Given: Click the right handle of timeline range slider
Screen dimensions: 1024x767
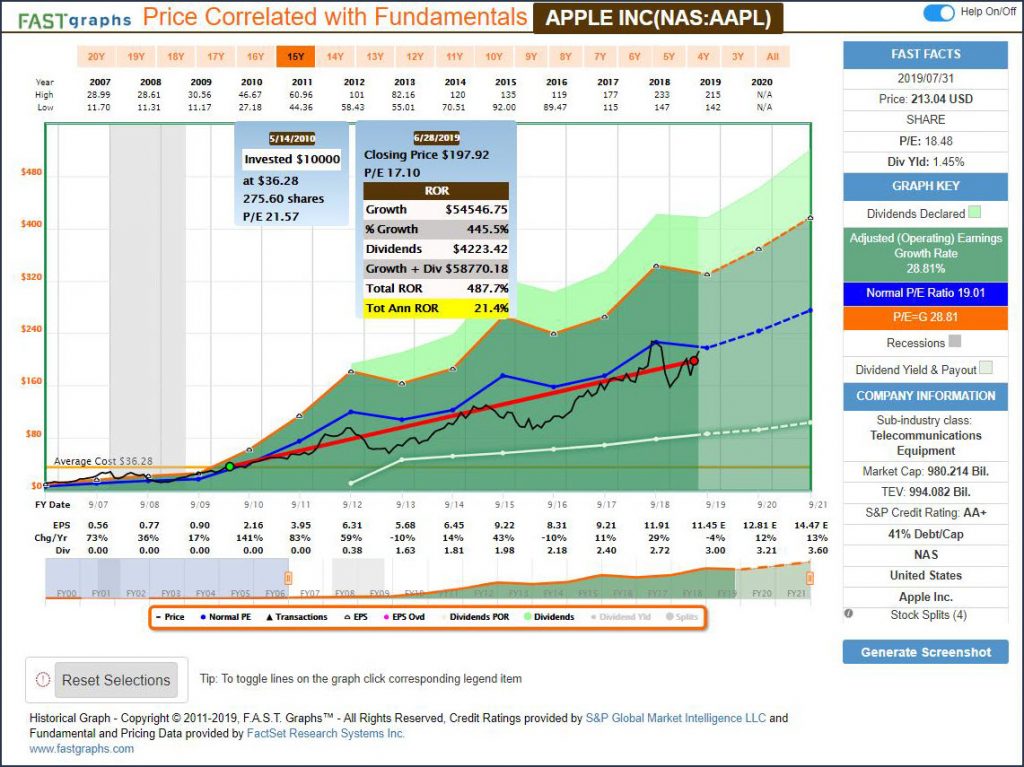Looking at the screenshot, I should point(810,578).
